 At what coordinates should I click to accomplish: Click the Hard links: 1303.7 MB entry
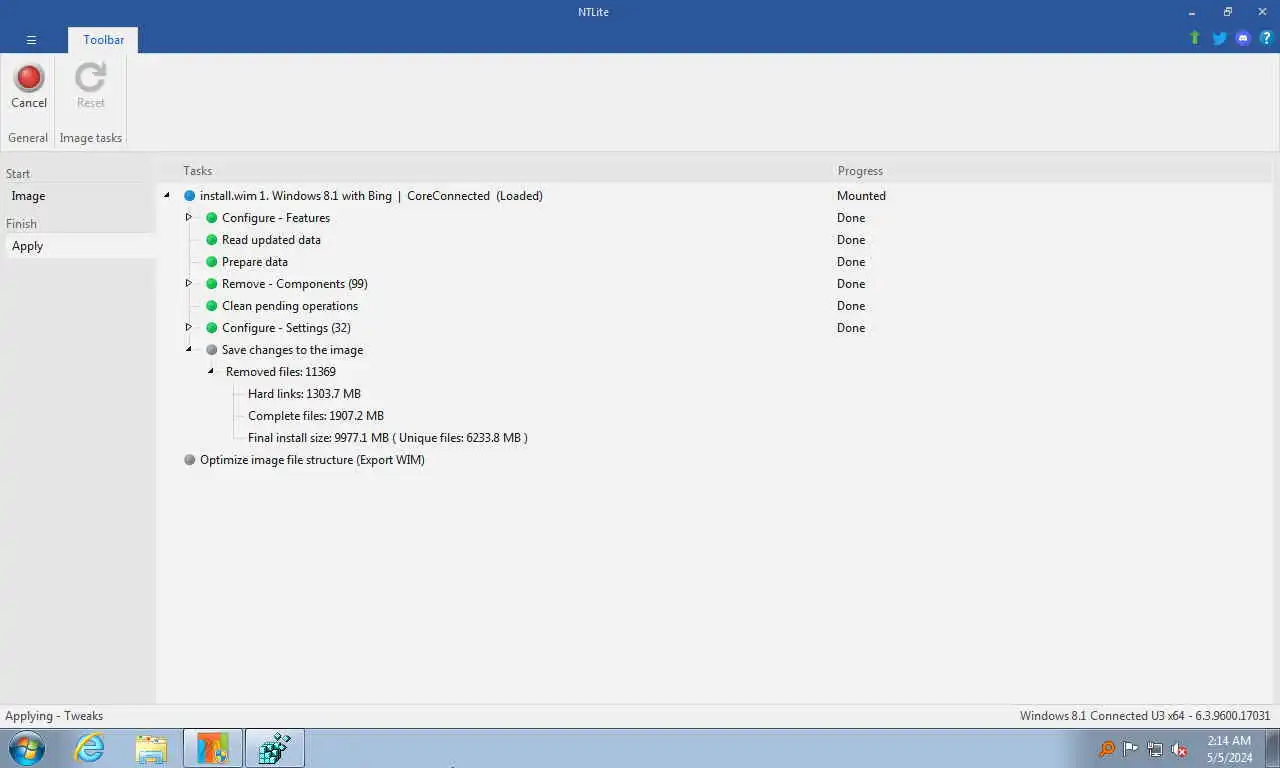[304, 394]
